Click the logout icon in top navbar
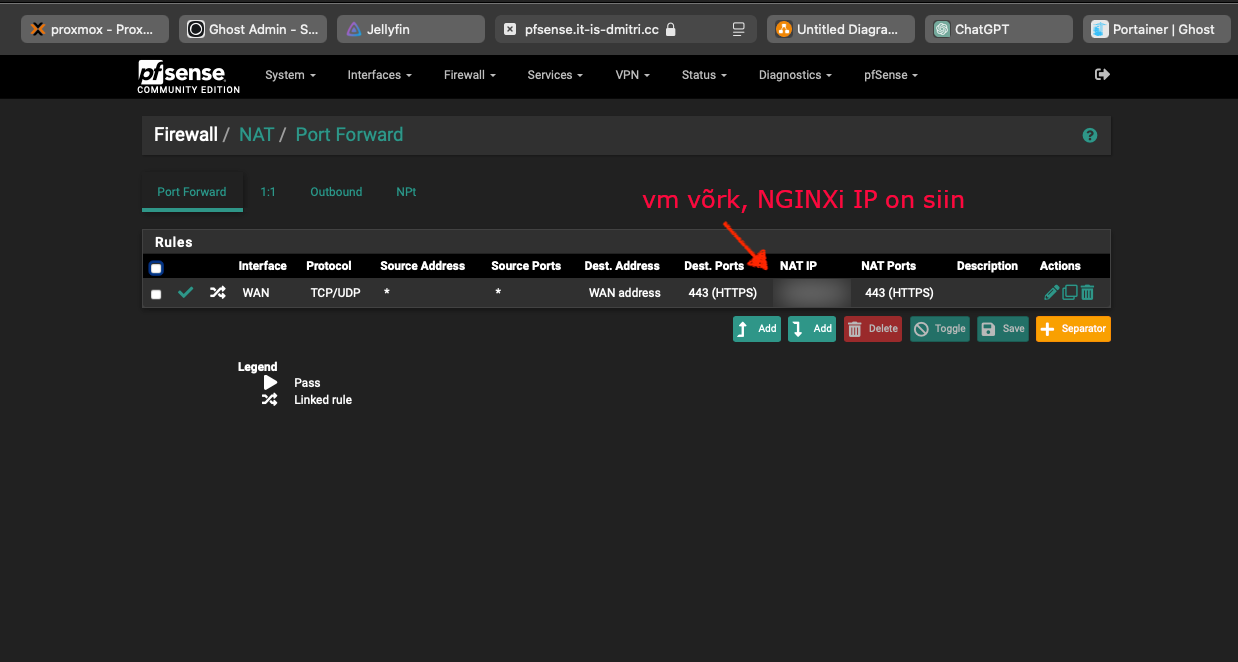This screenshot has height=662, width=1238. tap(1102, 74)
